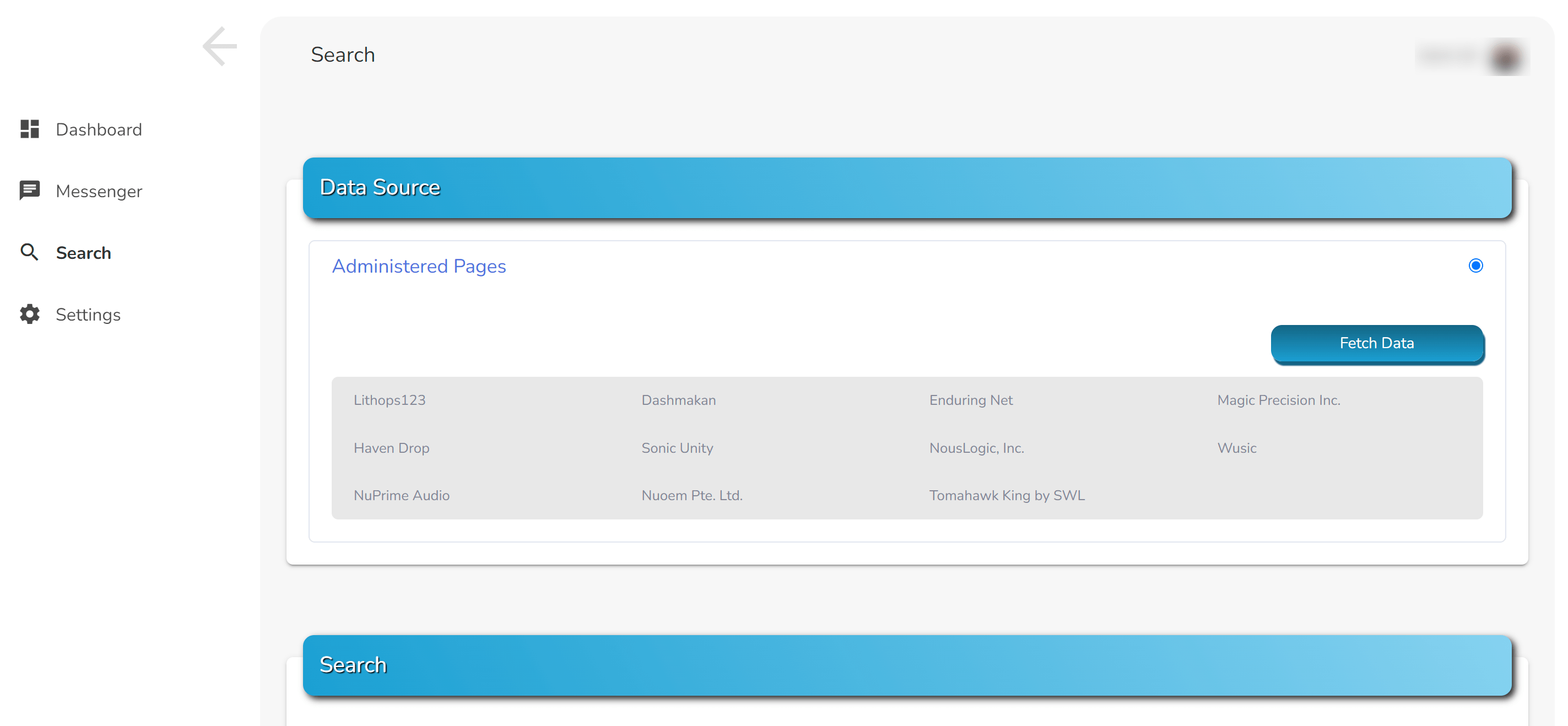1568x726 pixels.
Task: Select the Magic Precision Inc. page
Action: coord(1279,400)
